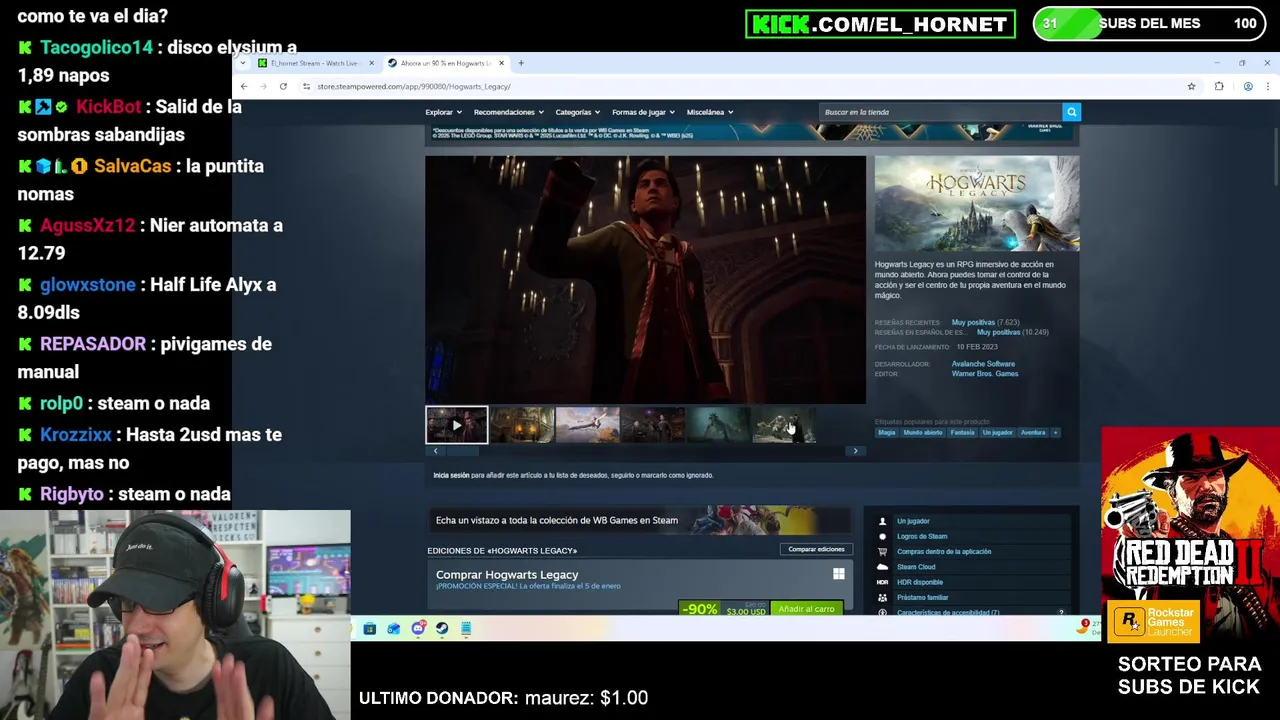Select the second screenshot thumbnail with candles
This screenshot has height=720, width=1280.
[522, 425]
